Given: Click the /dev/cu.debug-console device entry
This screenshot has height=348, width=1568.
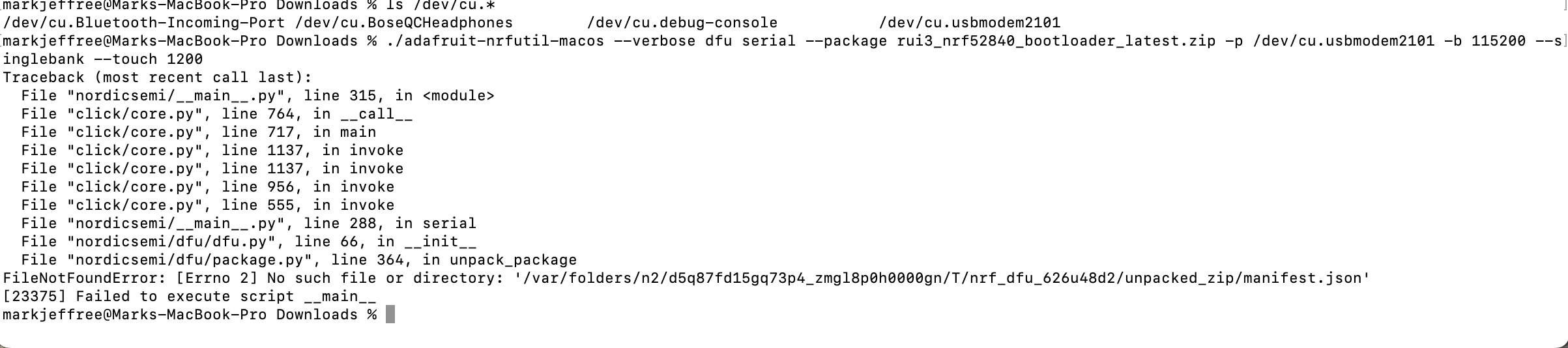Looking at the screenshot, I should pyautogui.click(x=682, y=23).
